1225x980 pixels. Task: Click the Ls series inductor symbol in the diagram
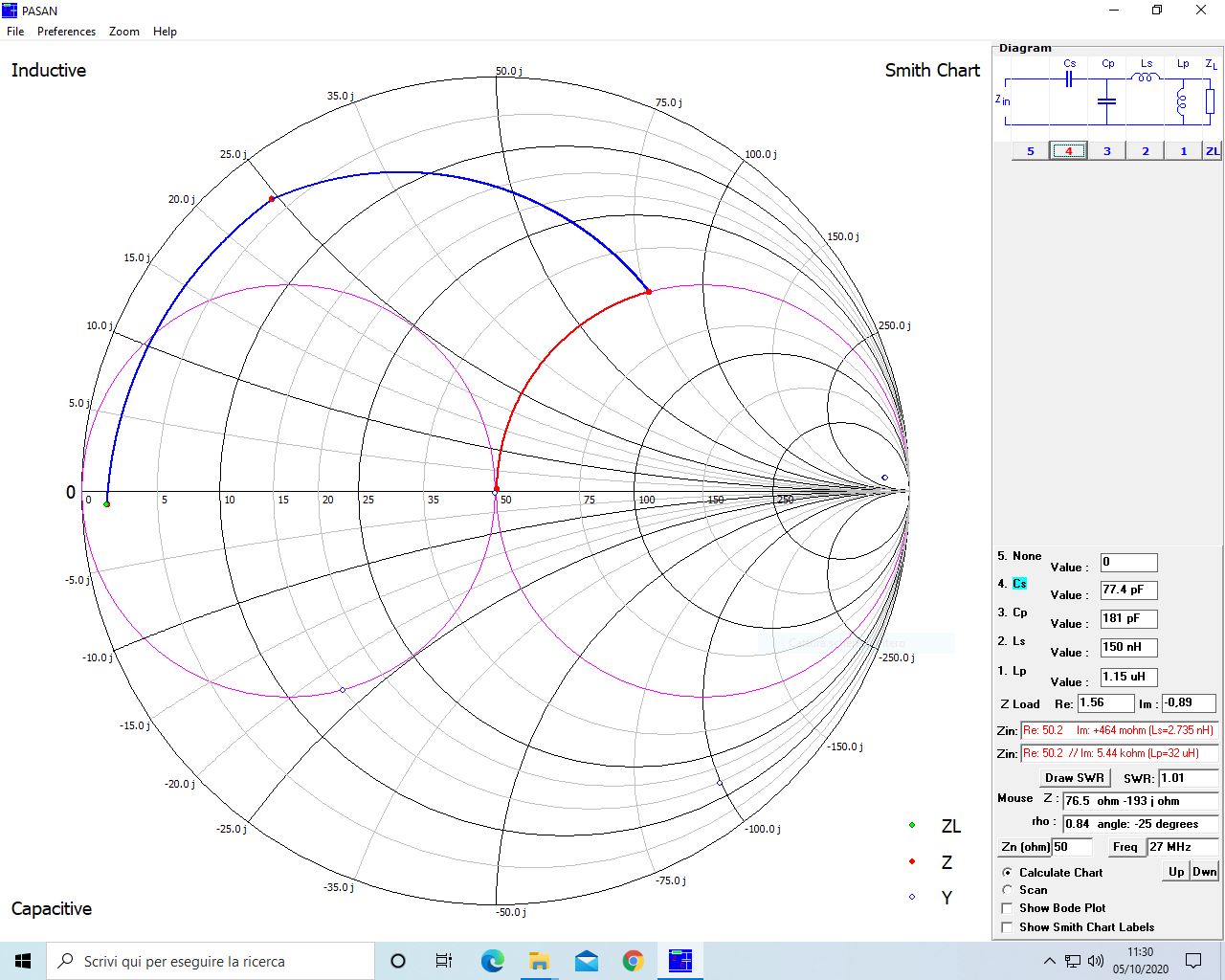click(1146, 78)
